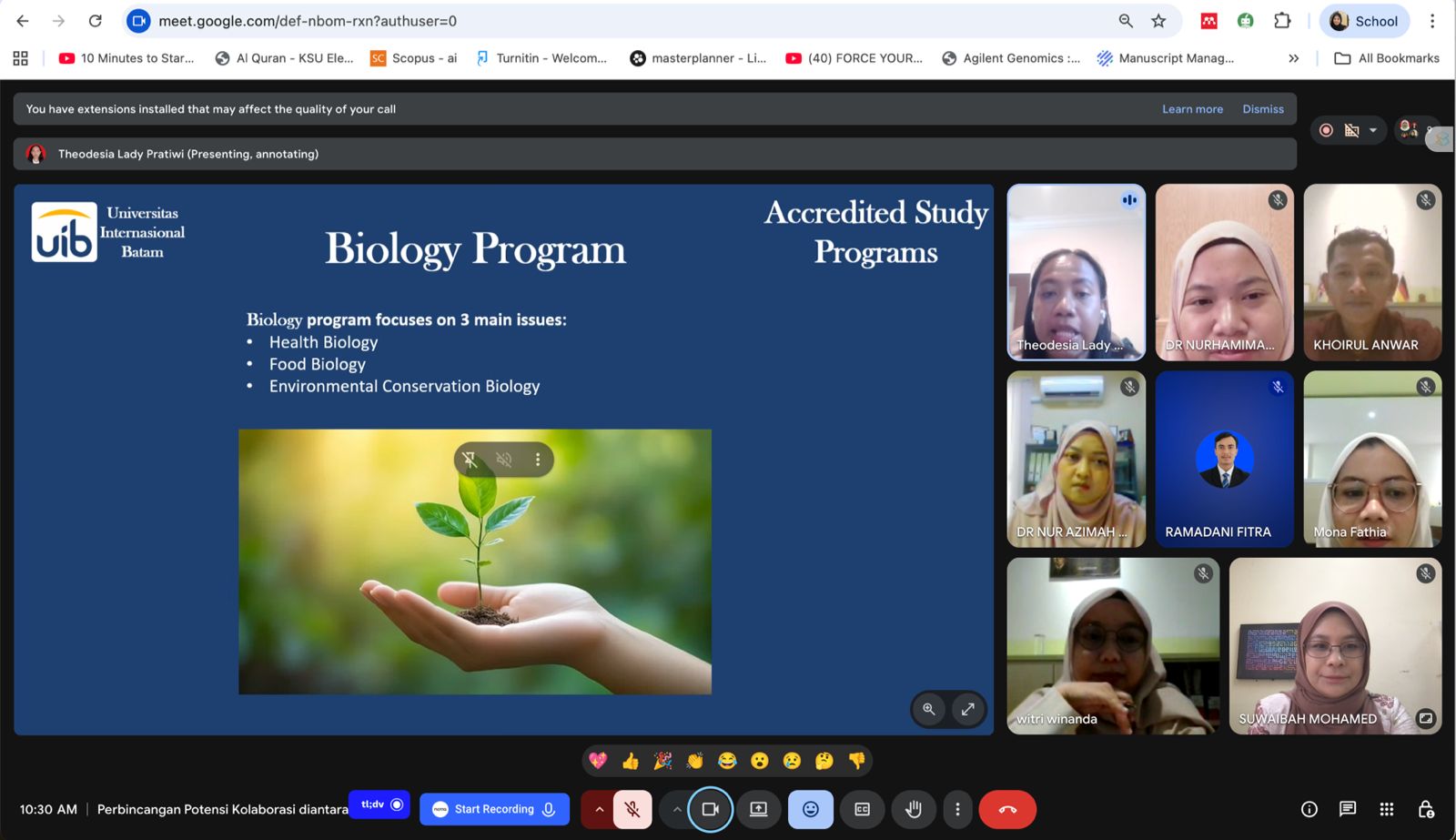Expand audio settings arrow beside microphone

(599, 809)
